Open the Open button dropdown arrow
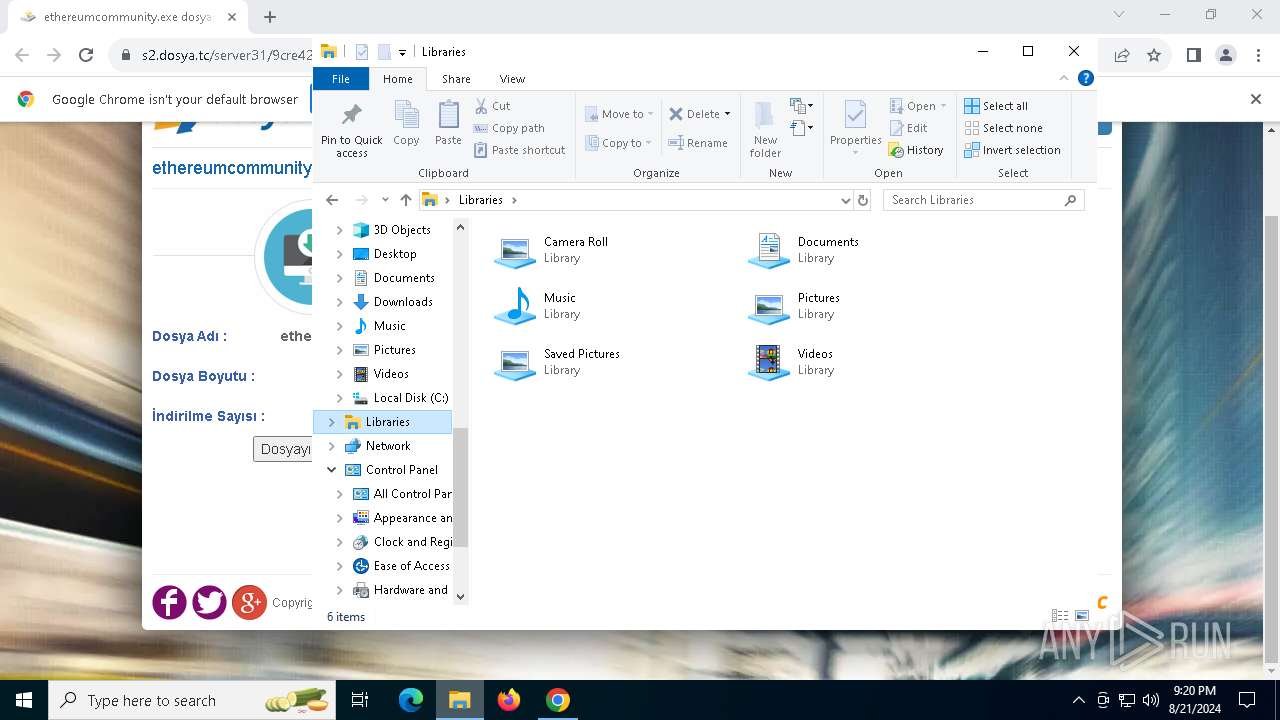1280x720 pixels. tap(943, 106)
